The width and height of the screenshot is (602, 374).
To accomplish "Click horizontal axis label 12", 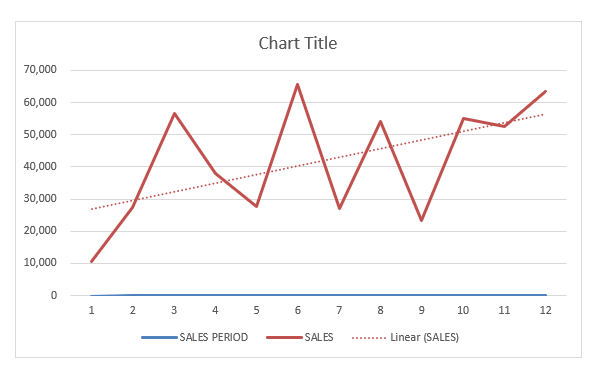I will point(545,310).
